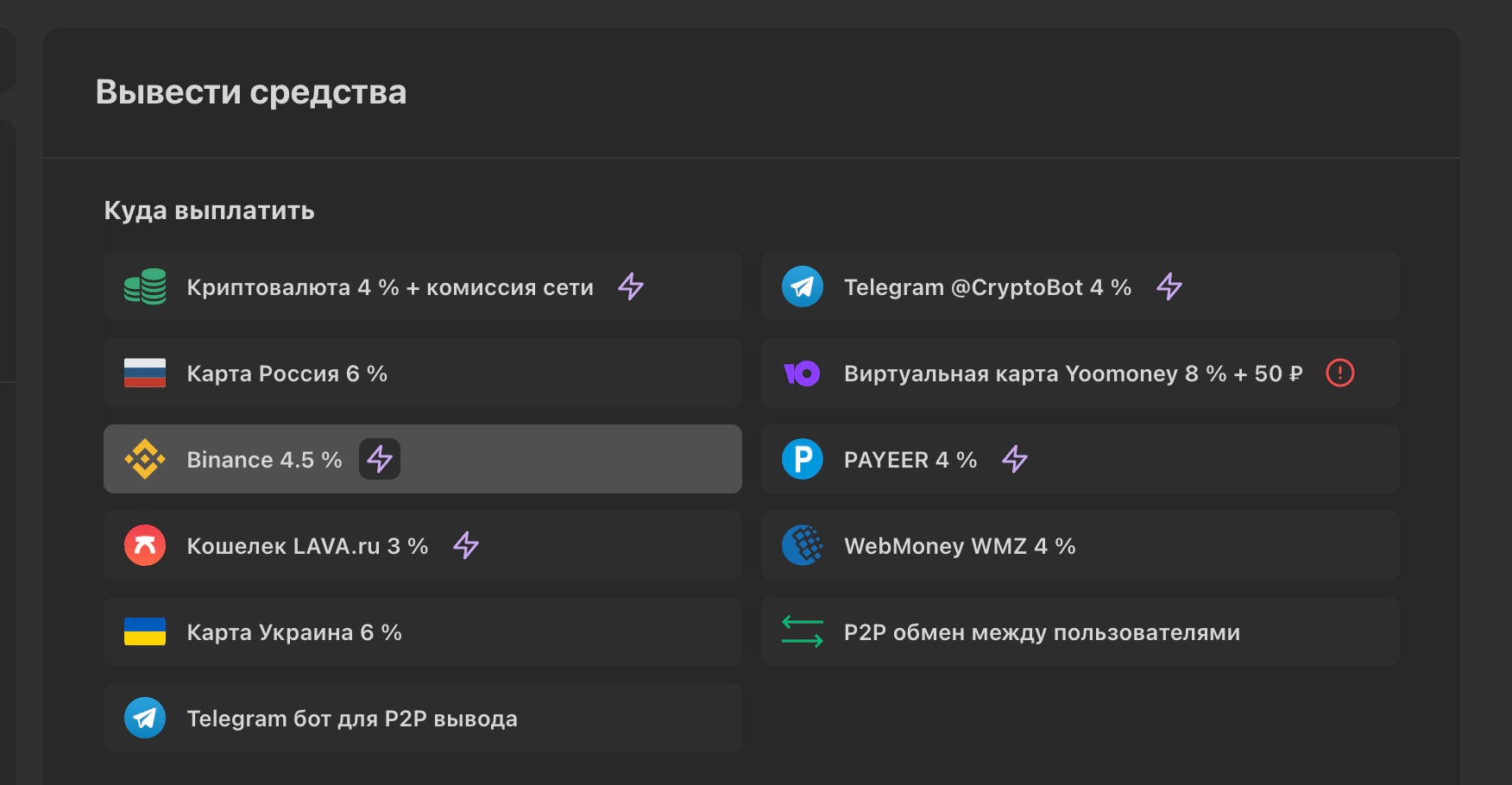Click the green P2P exchange arrows icon

803,631
